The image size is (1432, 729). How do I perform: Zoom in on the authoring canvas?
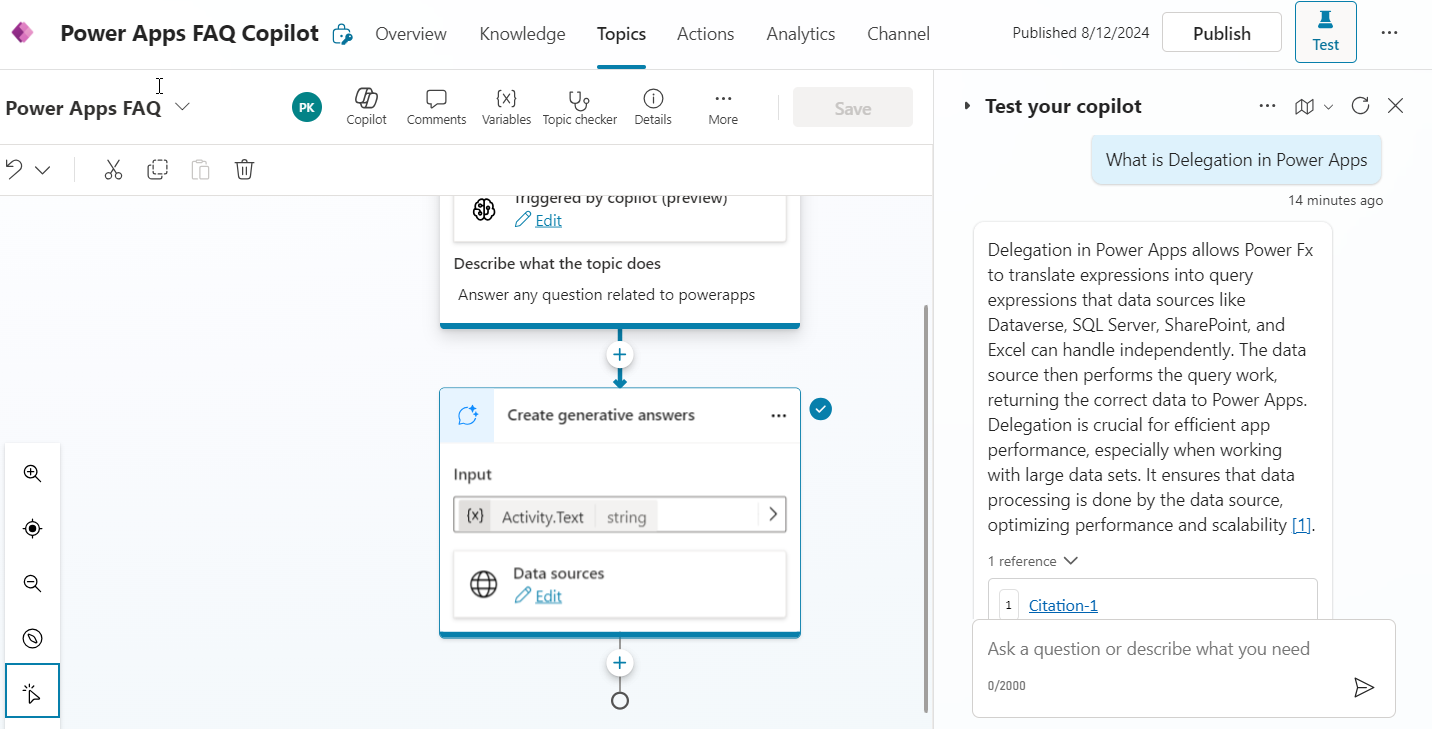pyautogui.click(x=32, y=473)
